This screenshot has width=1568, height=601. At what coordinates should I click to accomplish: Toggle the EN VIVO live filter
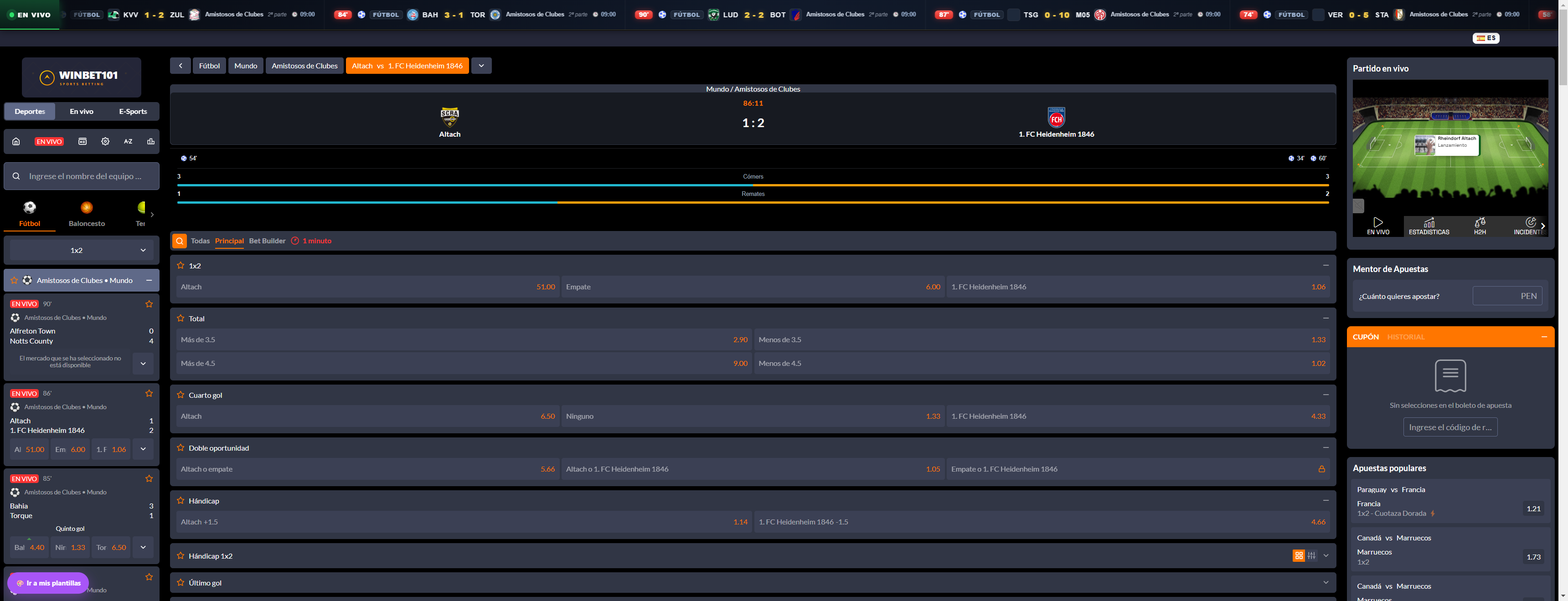49,142
